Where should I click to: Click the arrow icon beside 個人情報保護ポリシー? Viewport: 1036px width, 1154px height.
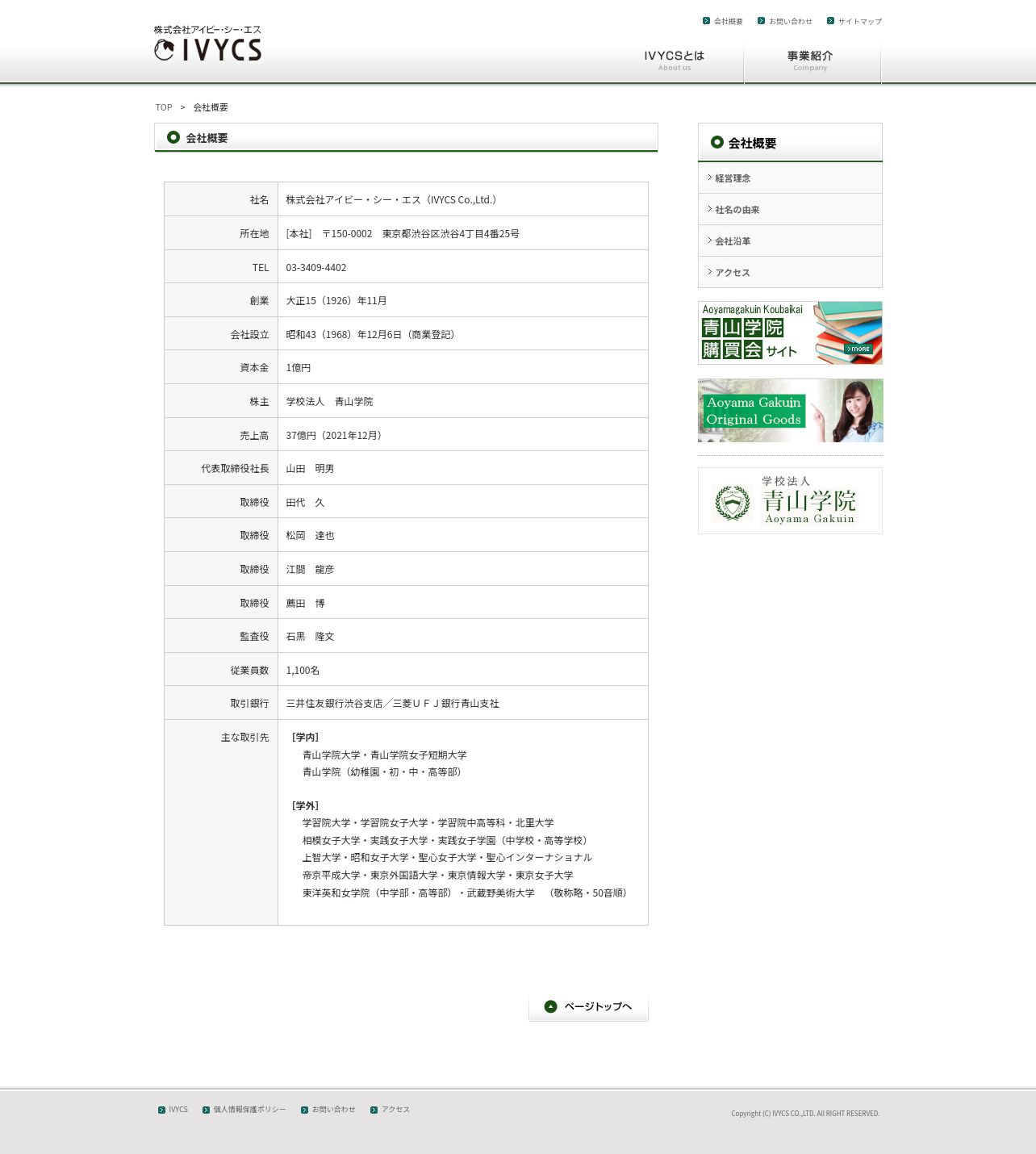[206, 1110]
